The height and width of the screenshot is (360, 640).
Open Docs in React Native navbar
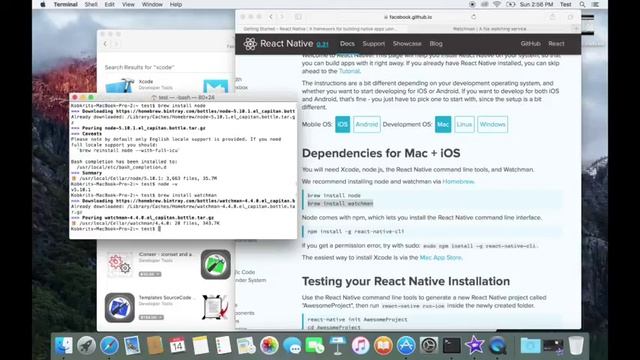(347, 44)
